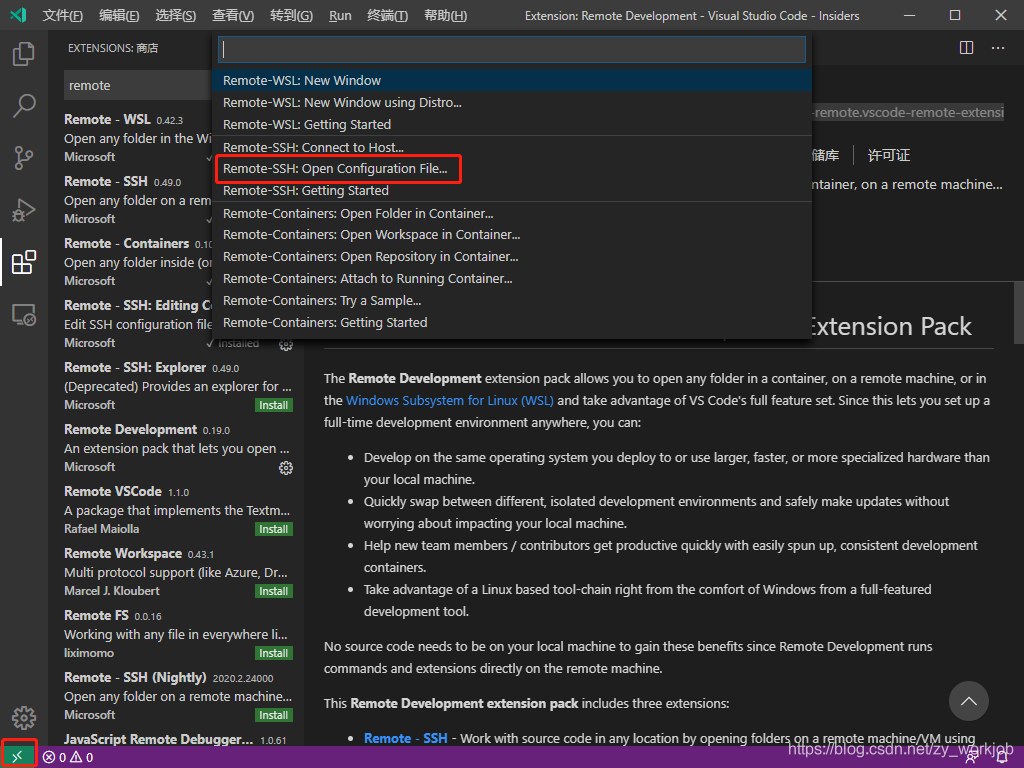Focus the command palette input box
This screenshot has width=1024, height=768.
pyautogui.click(x=512, y=50)
